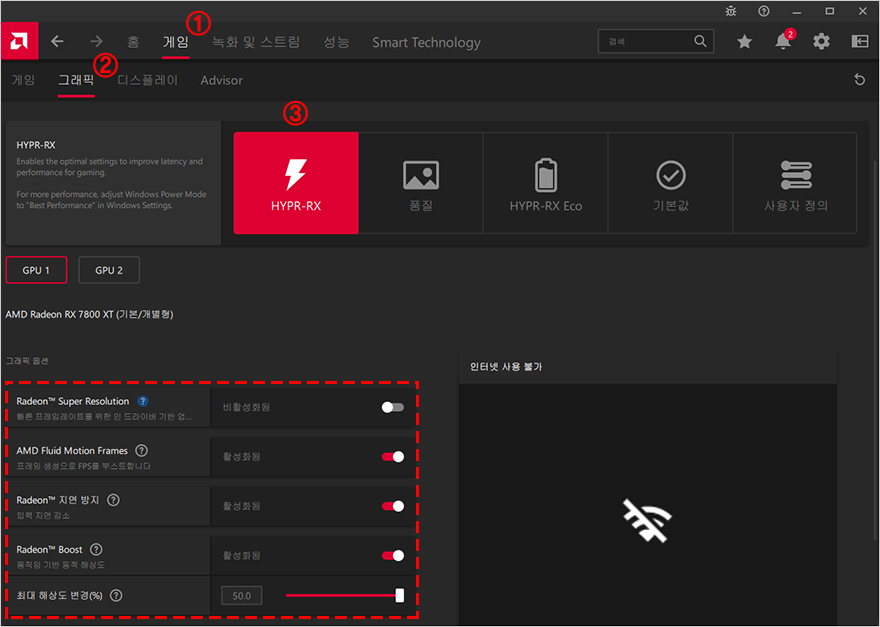The width and height of the screenshot is (880, 627).
Task: Switch to the 게임 sub-tab
Action: (24, 80)
